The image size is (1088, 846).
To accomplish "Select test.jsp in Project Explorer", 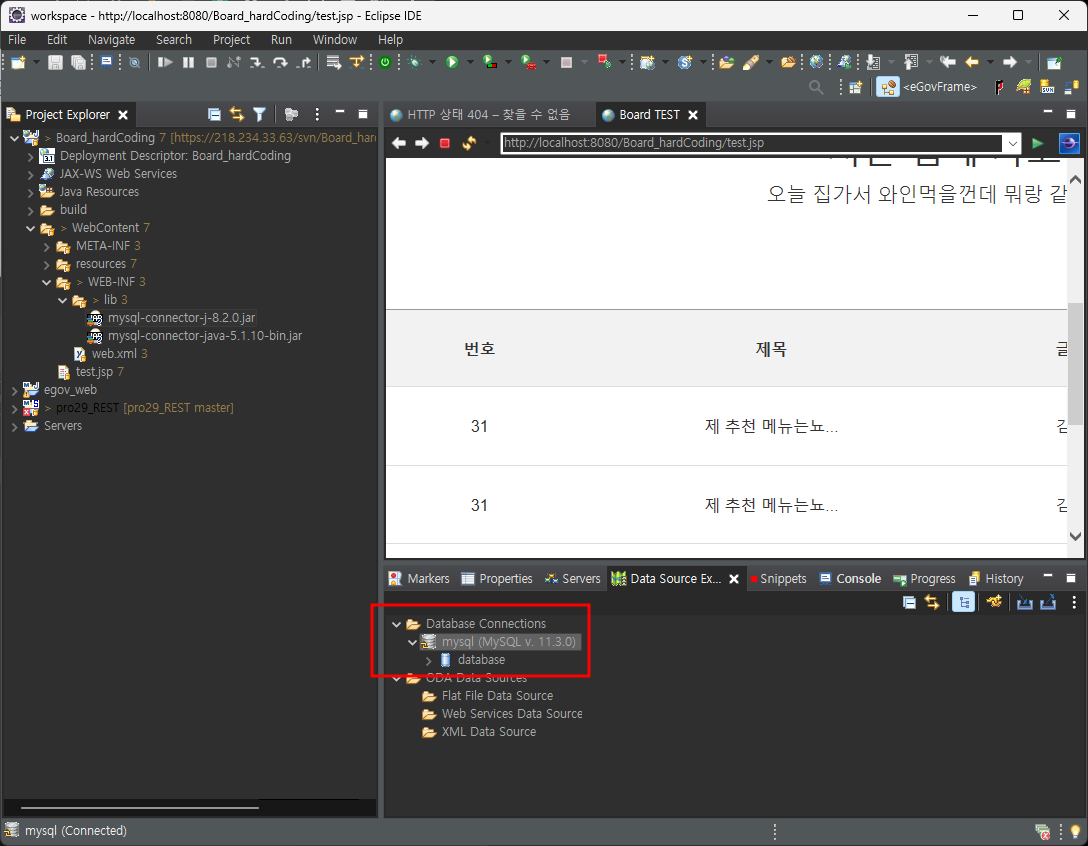I will [x=94, y=372].
